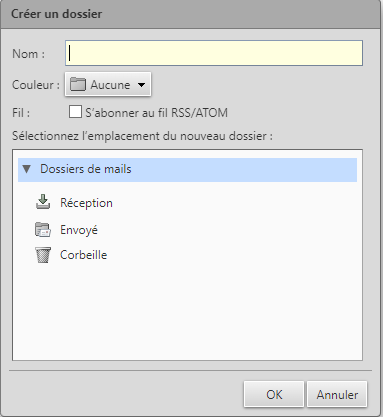Click the Créer un dossier title bar
The height and width of the screenshot is (417, 383).
pyautogui.click(x=190, y=14)
